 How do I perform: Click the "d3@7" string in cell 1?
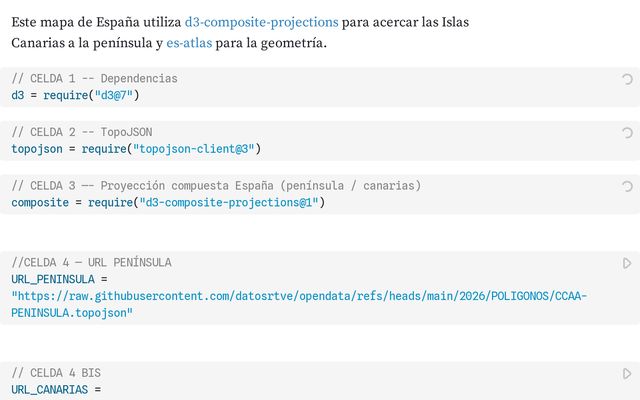coord(113,95)
